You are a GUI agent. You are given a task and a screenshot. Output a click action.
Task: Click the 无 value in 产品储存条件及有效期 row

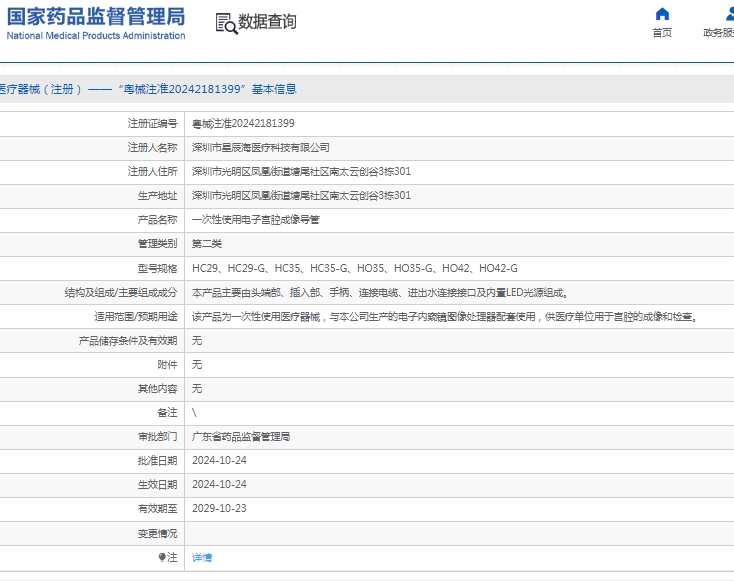197,341
